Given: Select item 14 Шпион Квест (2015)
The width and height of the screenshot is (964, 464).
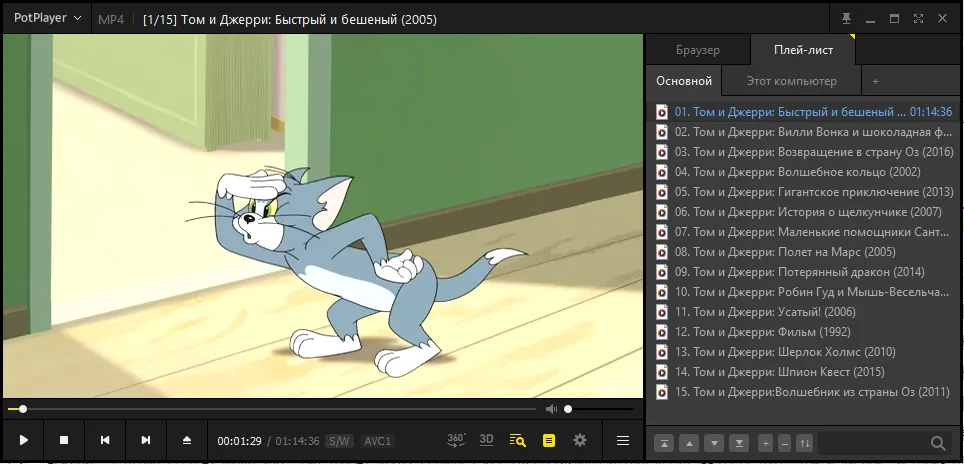Looking at the screenshot, I should point(803,371).
